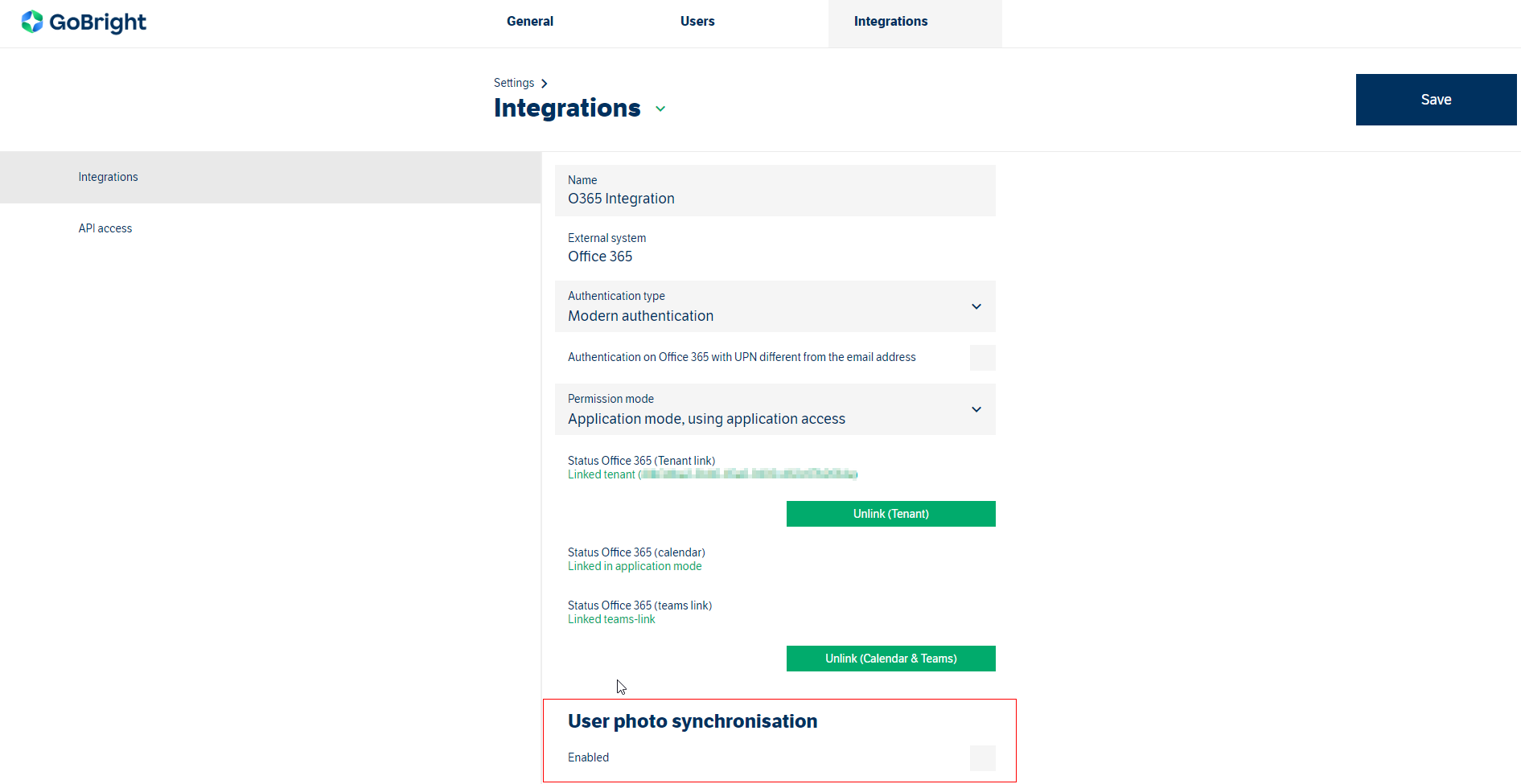This screenshot has width=1521, height=784.
Task: Expand the Permission mode dropdown
Action: pos(775,409)
